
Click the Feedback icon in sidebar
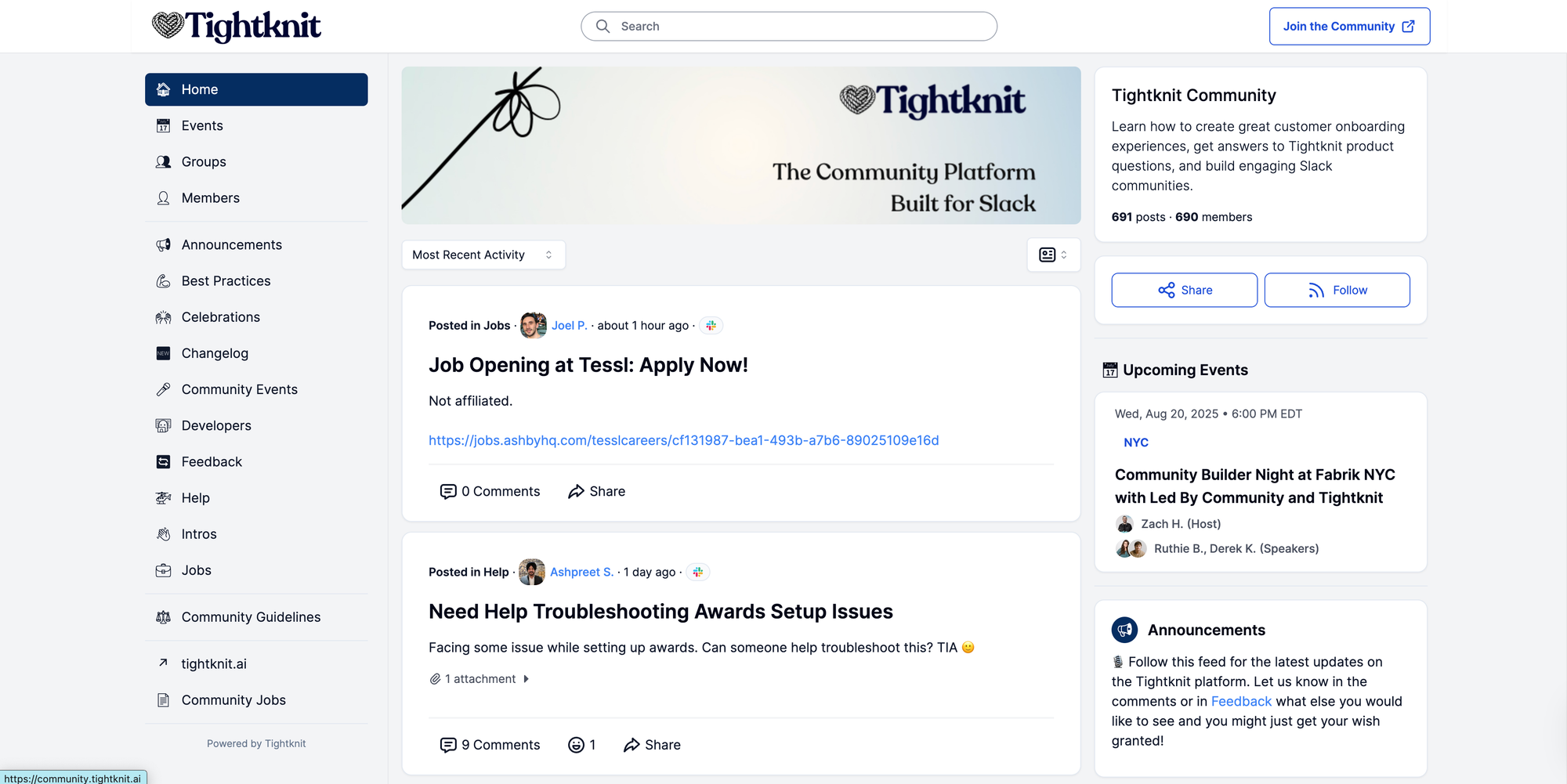163,462
